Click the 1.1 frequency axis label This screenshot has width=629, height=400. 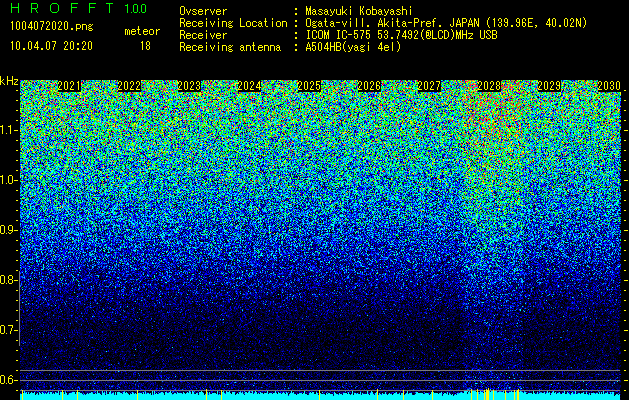(x=8, y=130)
